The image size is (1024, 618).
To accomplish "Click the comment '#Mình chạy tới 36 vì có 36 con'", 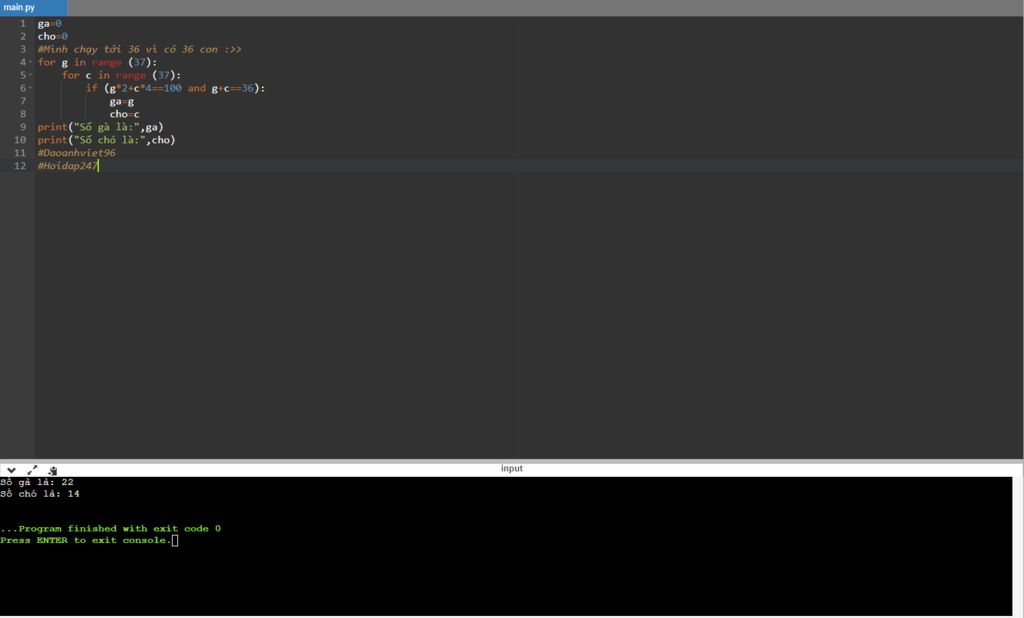I will tap(139, 50).
